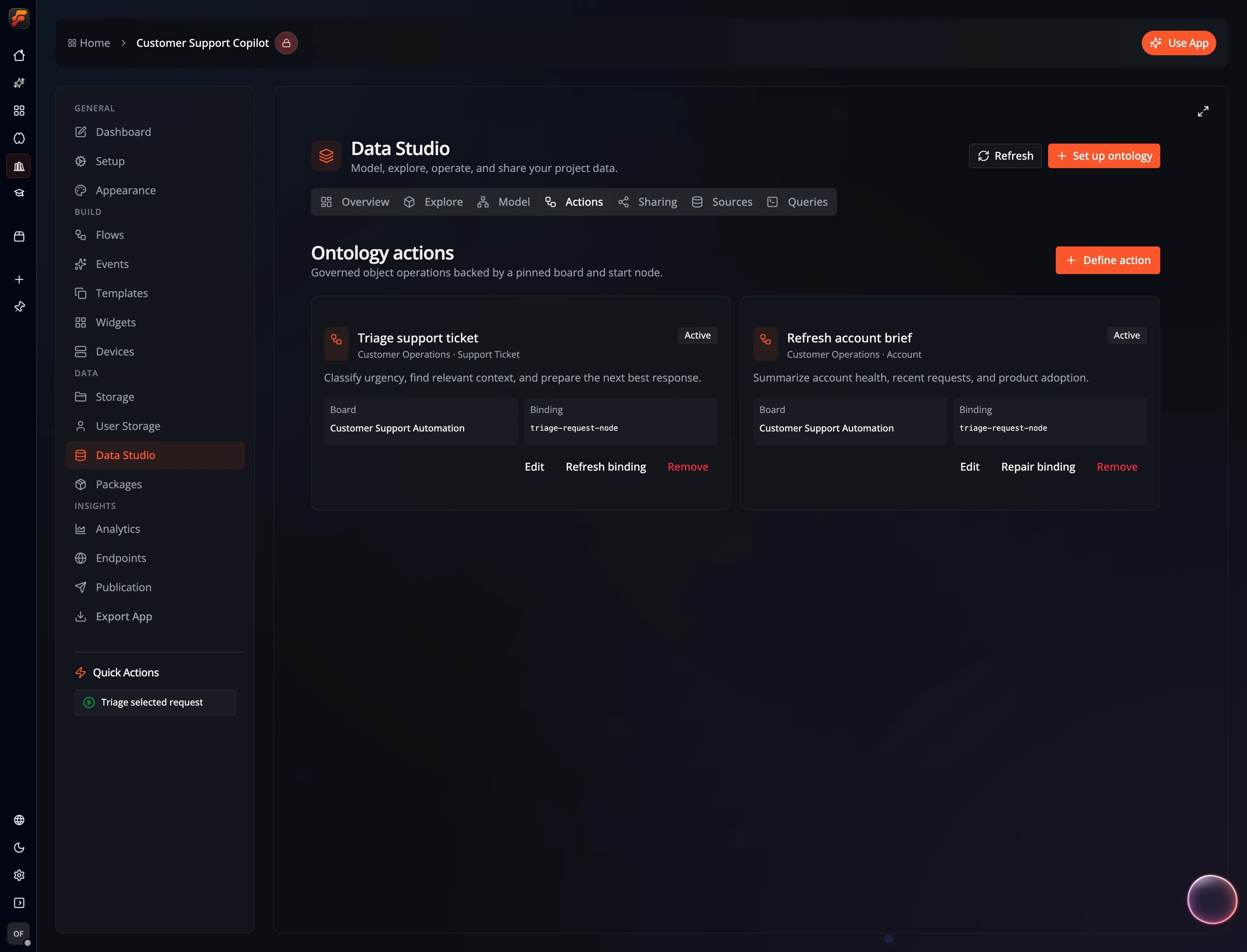Viewport: 1247px width, 952px height.
Task: Open Flows in the sidebar
Action: click(155, 235)
